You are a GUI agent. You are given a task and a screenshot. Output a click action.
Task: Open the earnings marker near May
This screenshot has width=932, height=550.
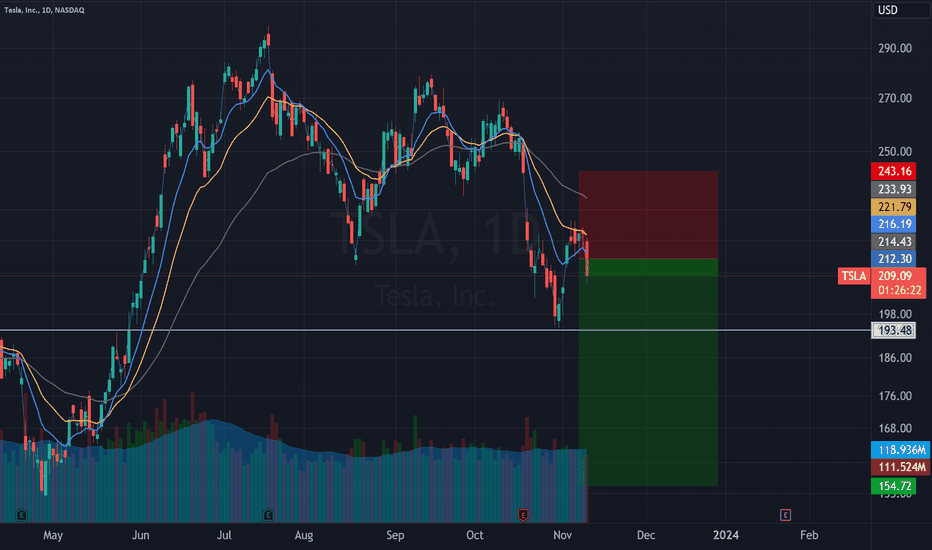21,515
